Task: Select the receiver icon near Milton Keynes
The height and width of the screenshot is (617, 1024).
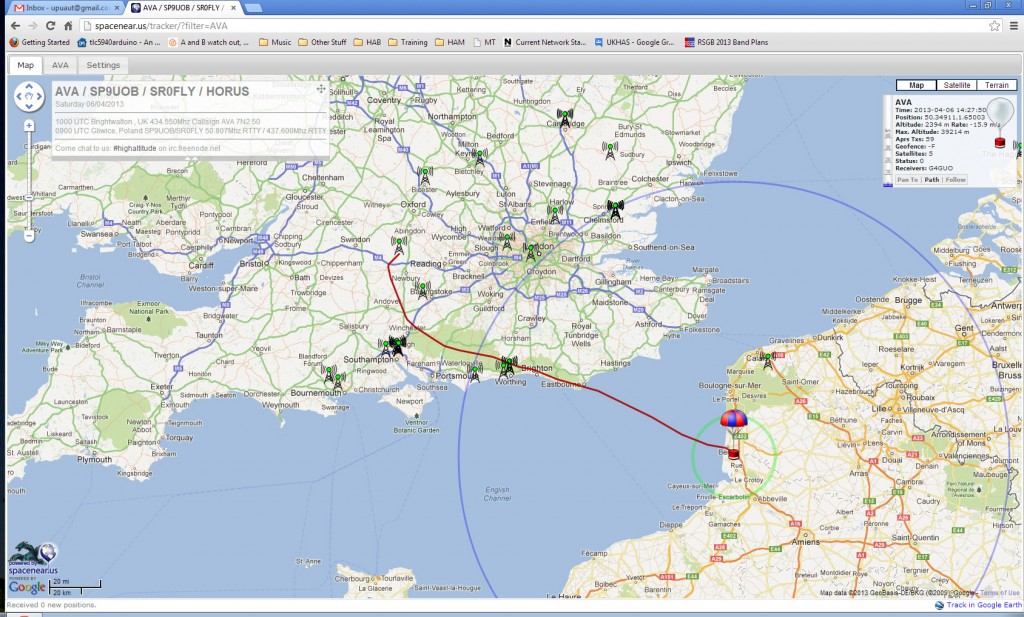Action: point(480,157)
